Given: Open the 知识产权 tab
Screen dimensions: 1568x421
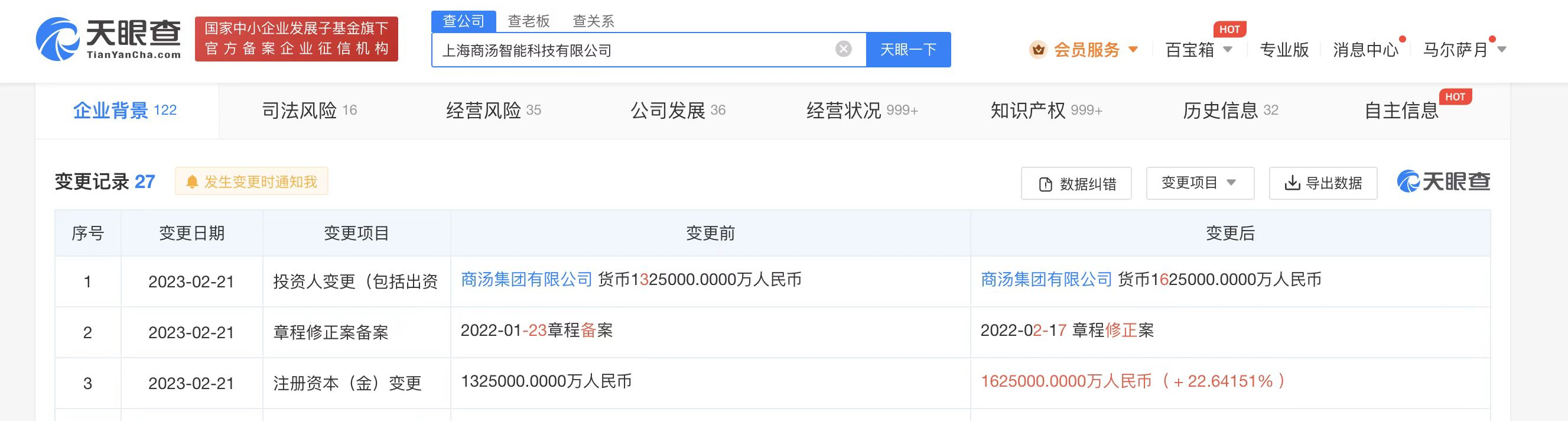Looking at the screenshot, I should pos(1045,111).
